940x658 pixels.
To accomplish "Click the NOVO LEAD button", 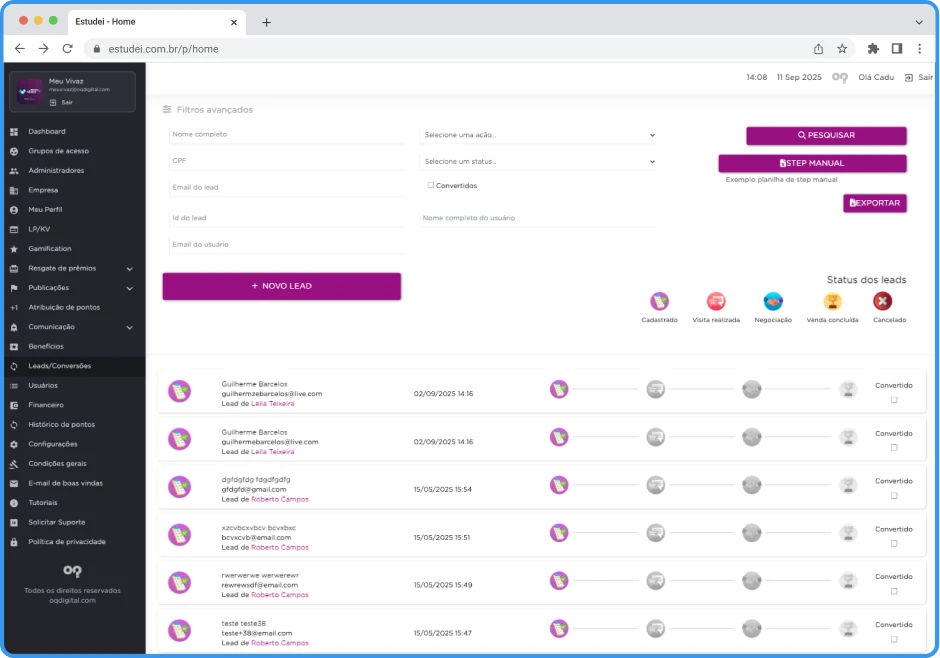I will pyautogui.click(x=281, y=286).
